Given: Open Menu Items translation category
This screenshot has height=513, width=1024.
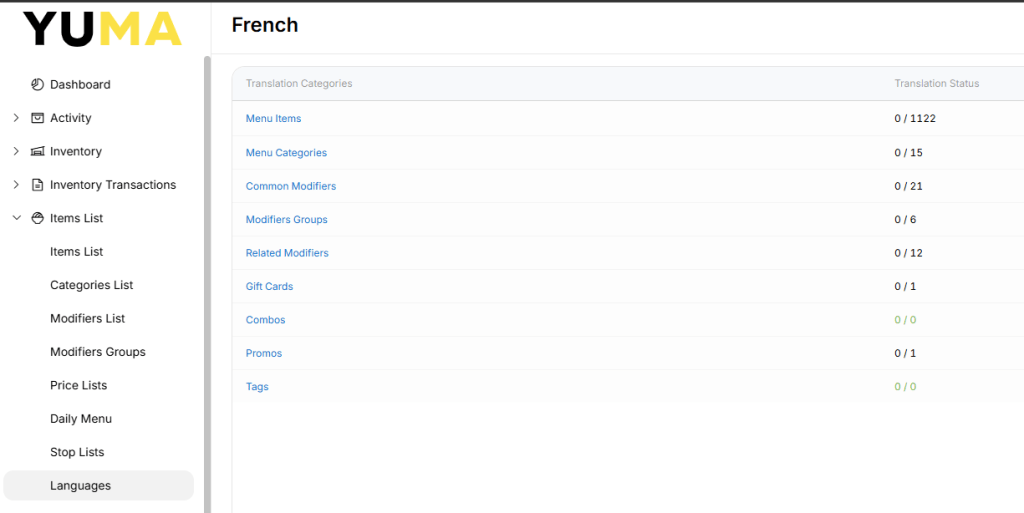Looking at the screenshot, I should tap(274, 119).
